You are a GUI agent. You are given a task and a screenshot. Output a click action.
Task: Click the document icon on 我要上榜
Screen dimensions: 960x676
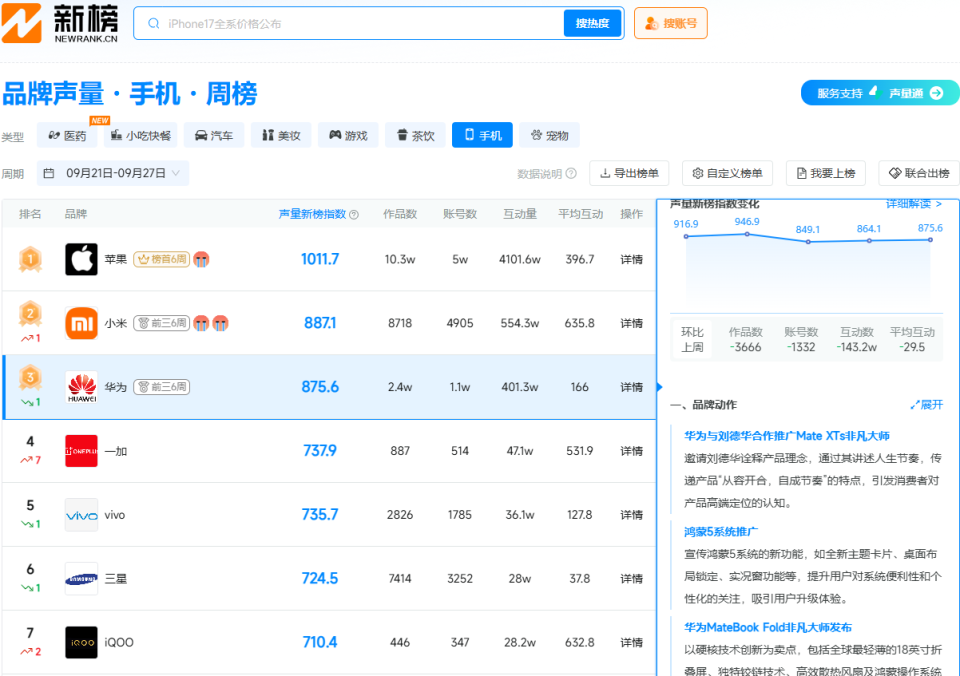click(x=798, y=173)
